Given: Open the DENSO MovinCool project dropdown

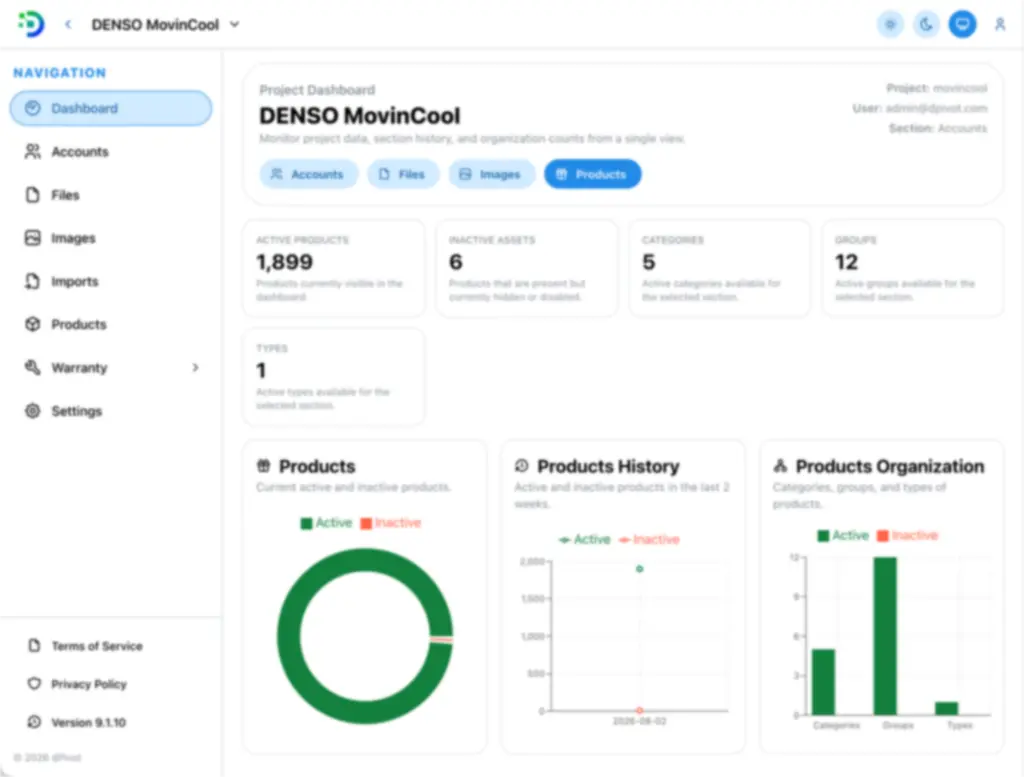Looking at the screenshot, I should tap(165, 25).
